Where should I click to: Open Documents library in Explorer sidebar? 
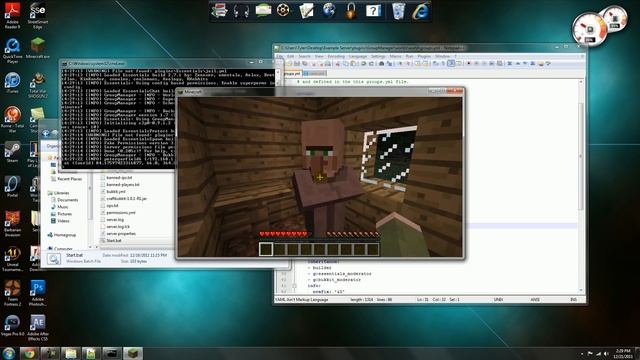(67, 200)
